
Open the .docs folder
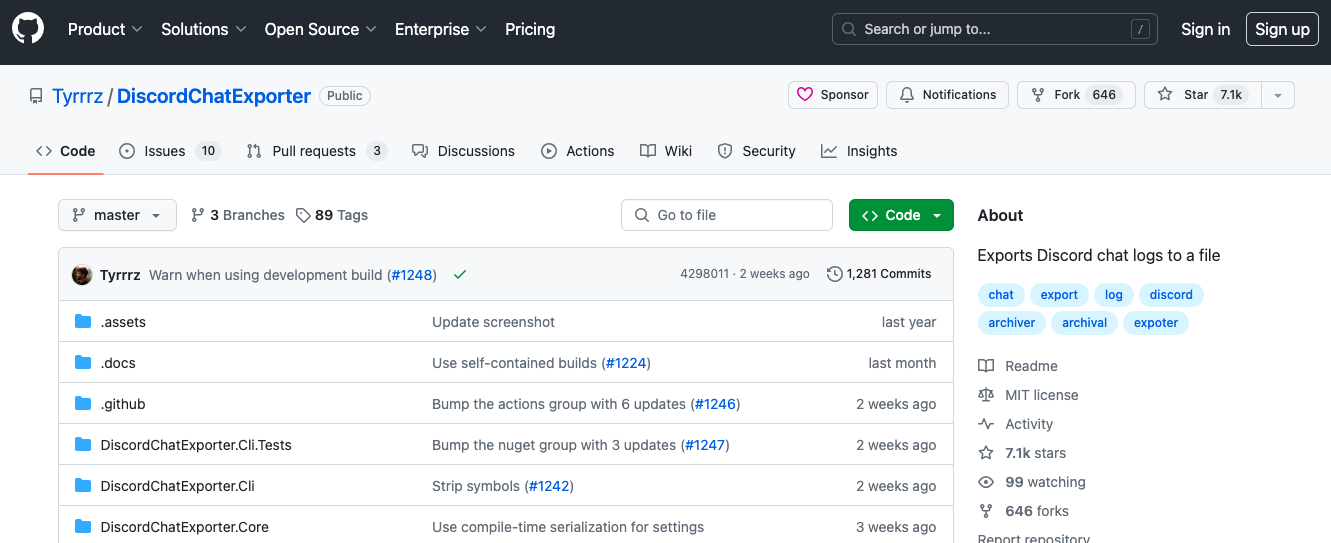tap(118, 363)
